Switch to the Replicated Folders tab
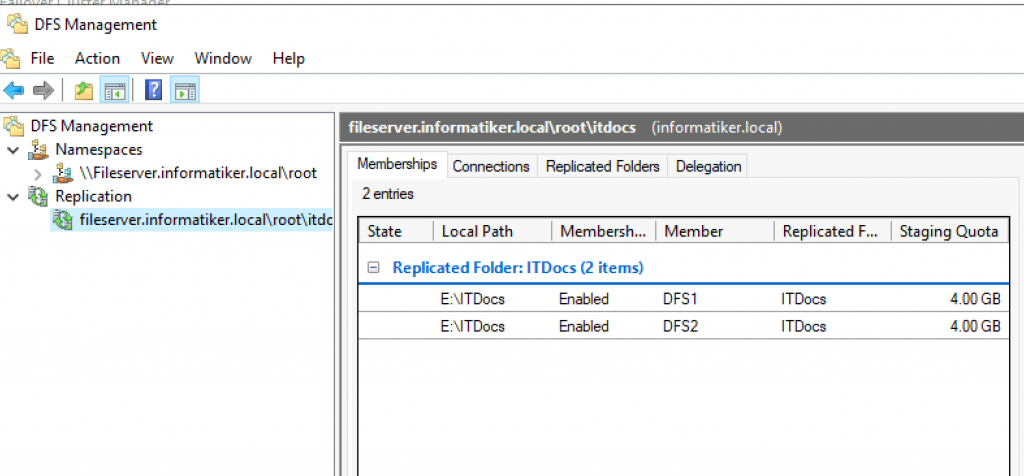Screen dimensions: 1024x476 (x=603, y=167)
